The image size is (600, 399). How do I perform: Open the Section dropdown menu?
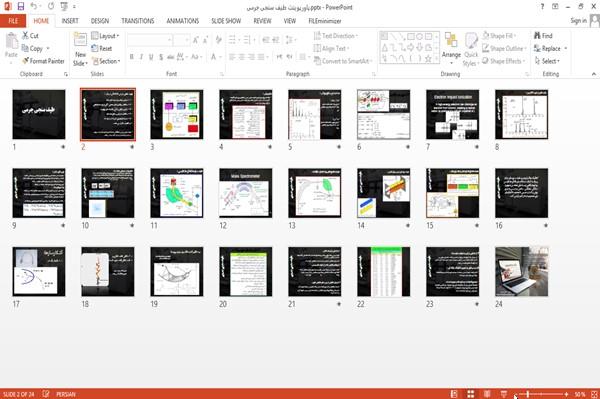click(106, 61)
